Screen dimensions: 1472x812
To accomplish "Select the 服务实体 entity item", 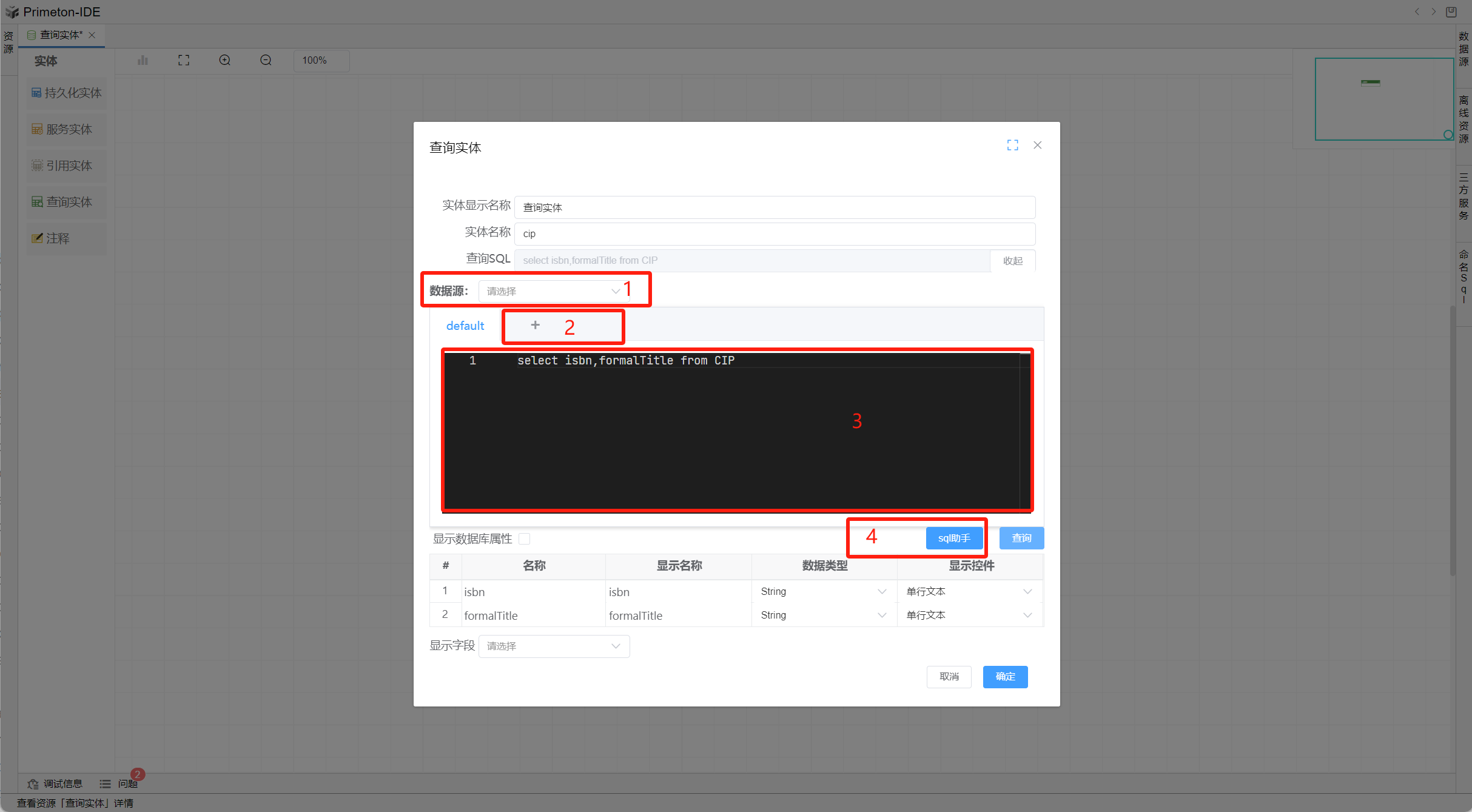I will [x=67, y=129].
